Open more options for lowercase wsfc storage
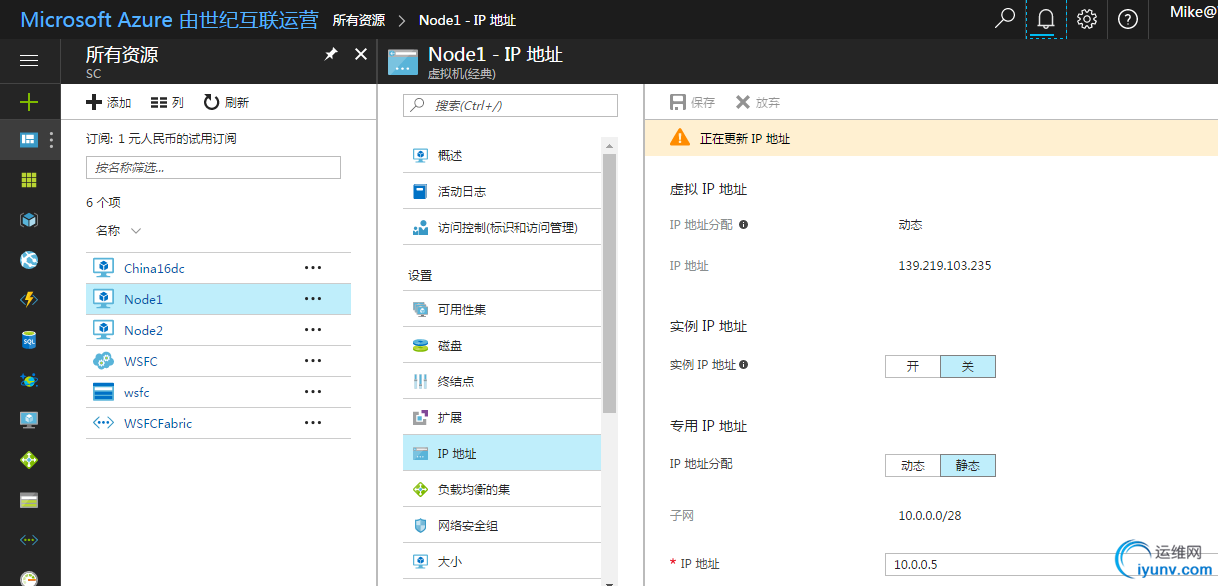 313,392
